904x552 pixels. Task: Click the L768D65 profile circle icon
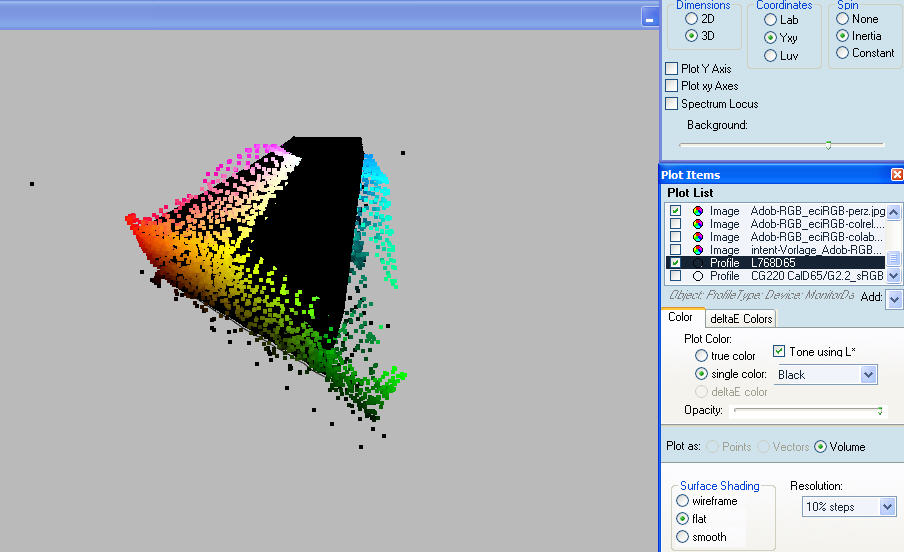[x=698, y=263]
